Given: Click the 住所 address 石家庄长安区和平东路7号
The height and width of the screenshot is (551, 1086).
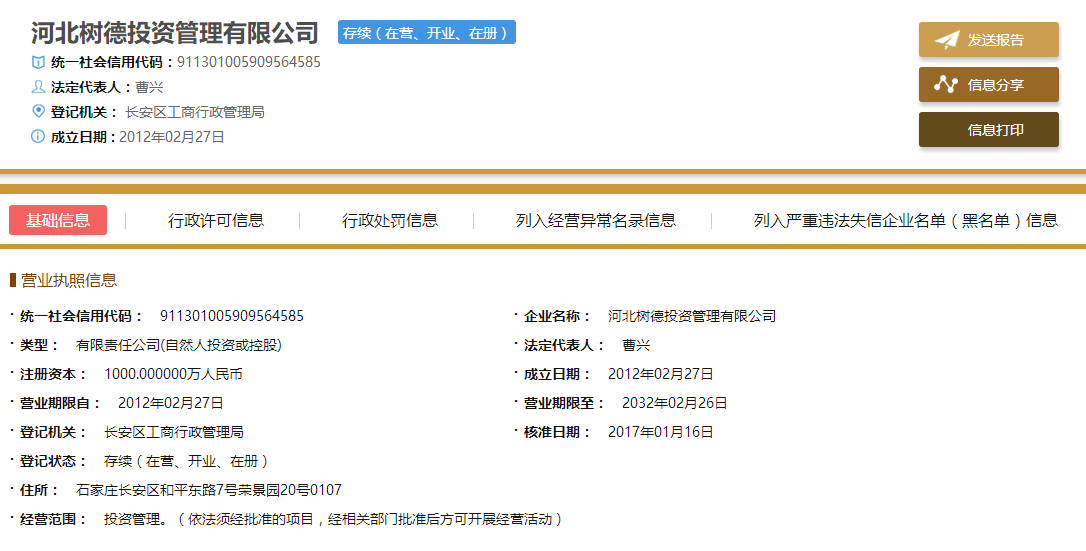Looking at the screenshot, I should coord(209,490).
